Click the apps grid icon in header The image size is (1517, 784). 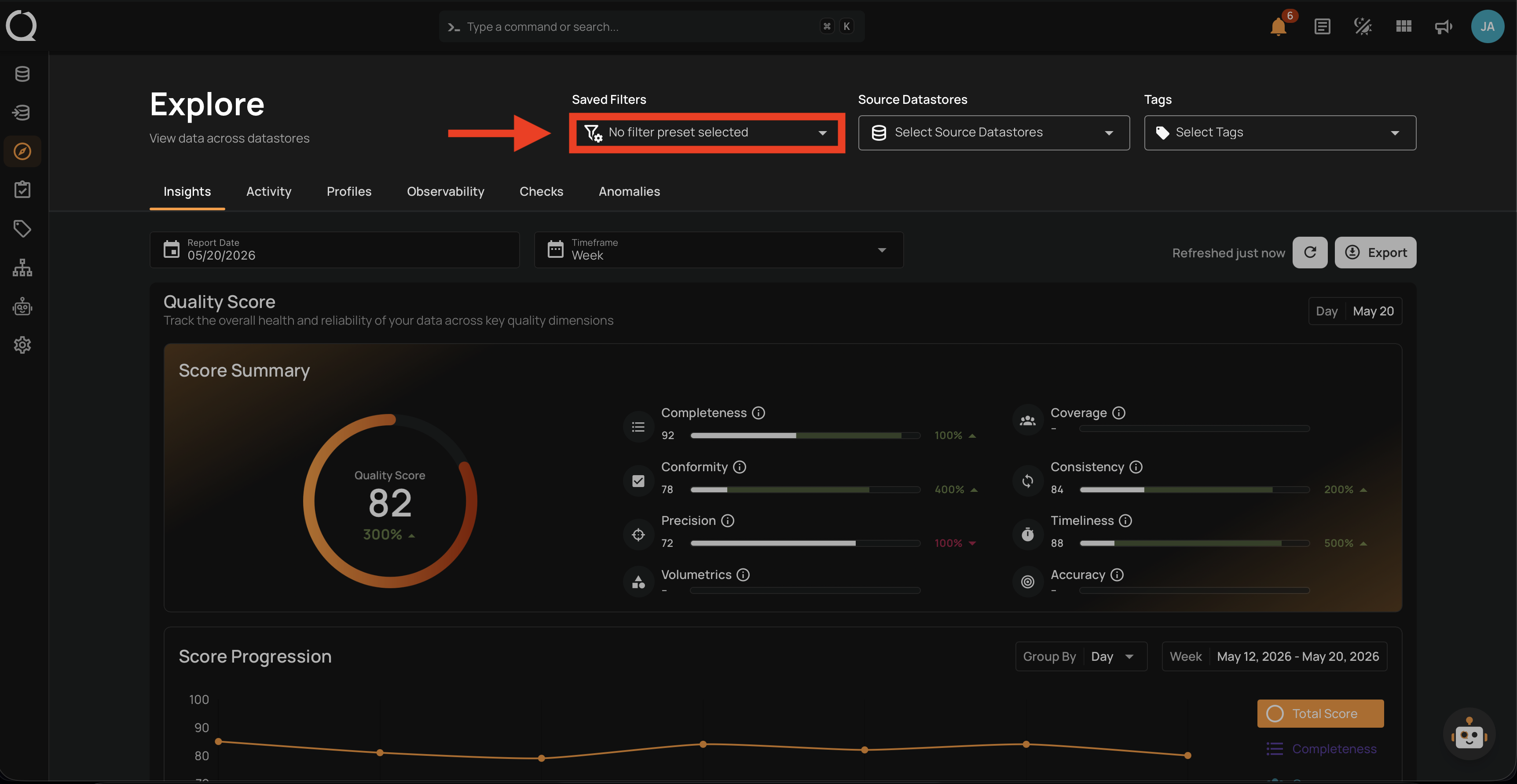click(1403, 26)
